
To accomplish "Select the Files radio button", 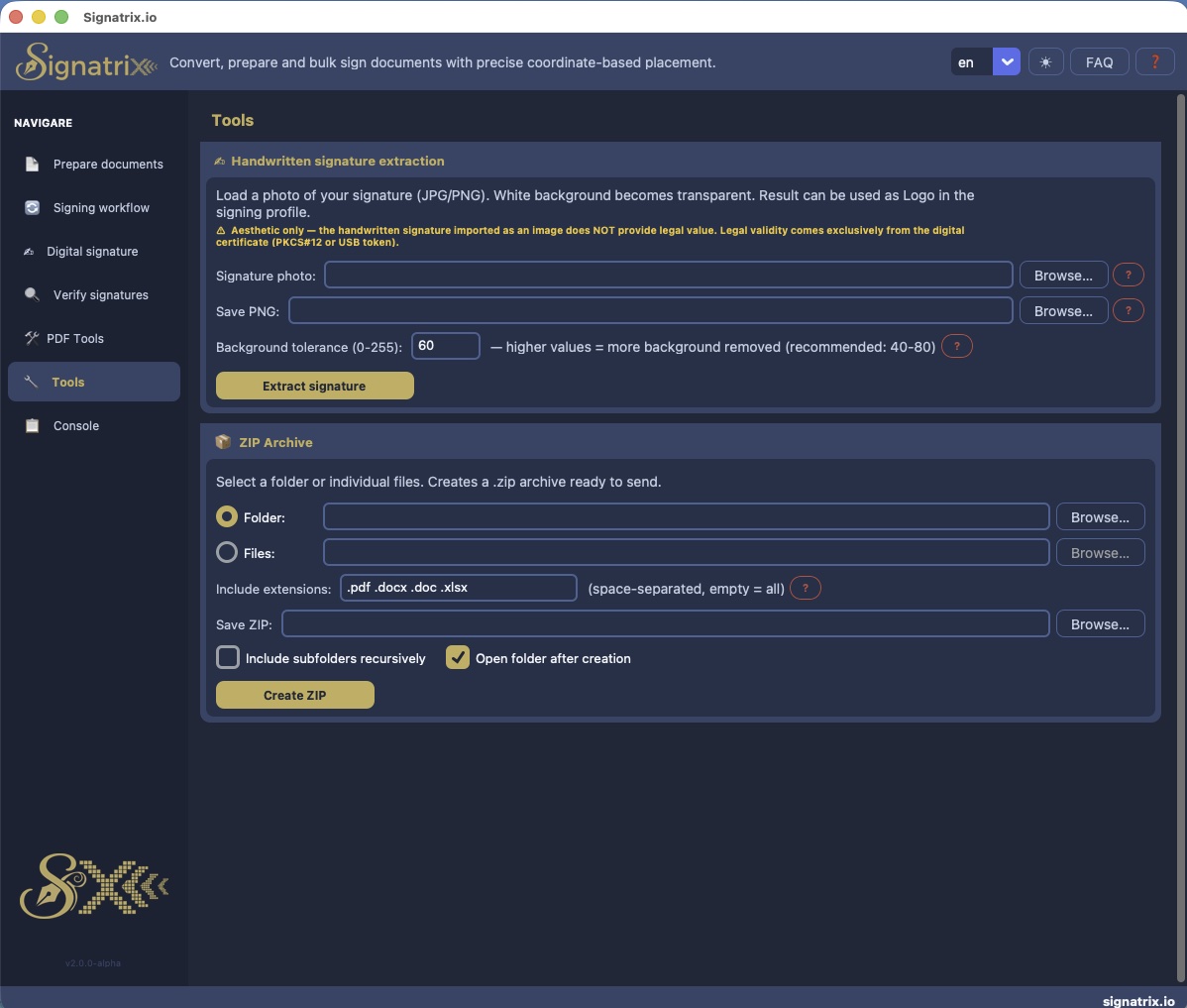I will pyautogui.click(x=226, y=552).
